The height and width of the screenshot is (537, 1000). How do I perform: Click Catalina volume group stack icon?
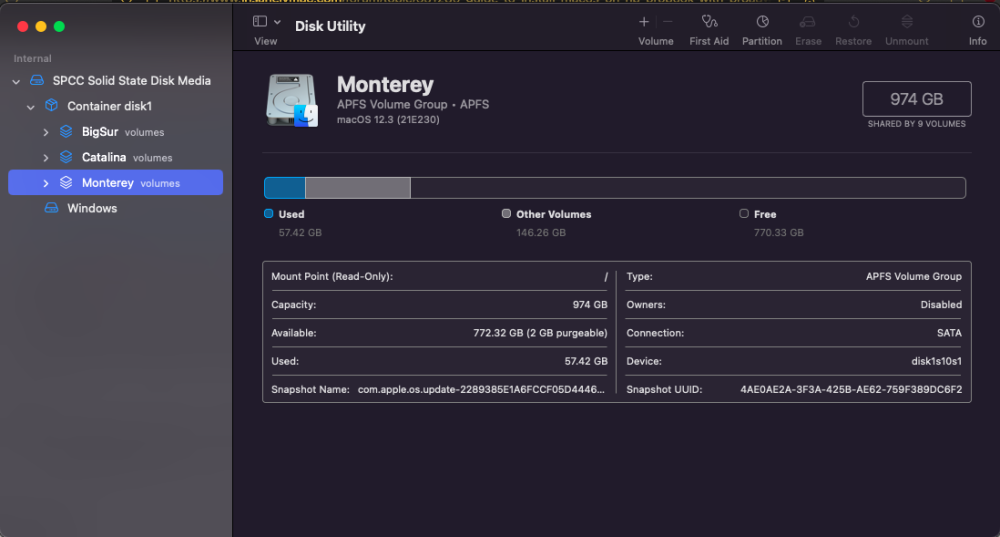pyautogui.click(x=66, y=157)
